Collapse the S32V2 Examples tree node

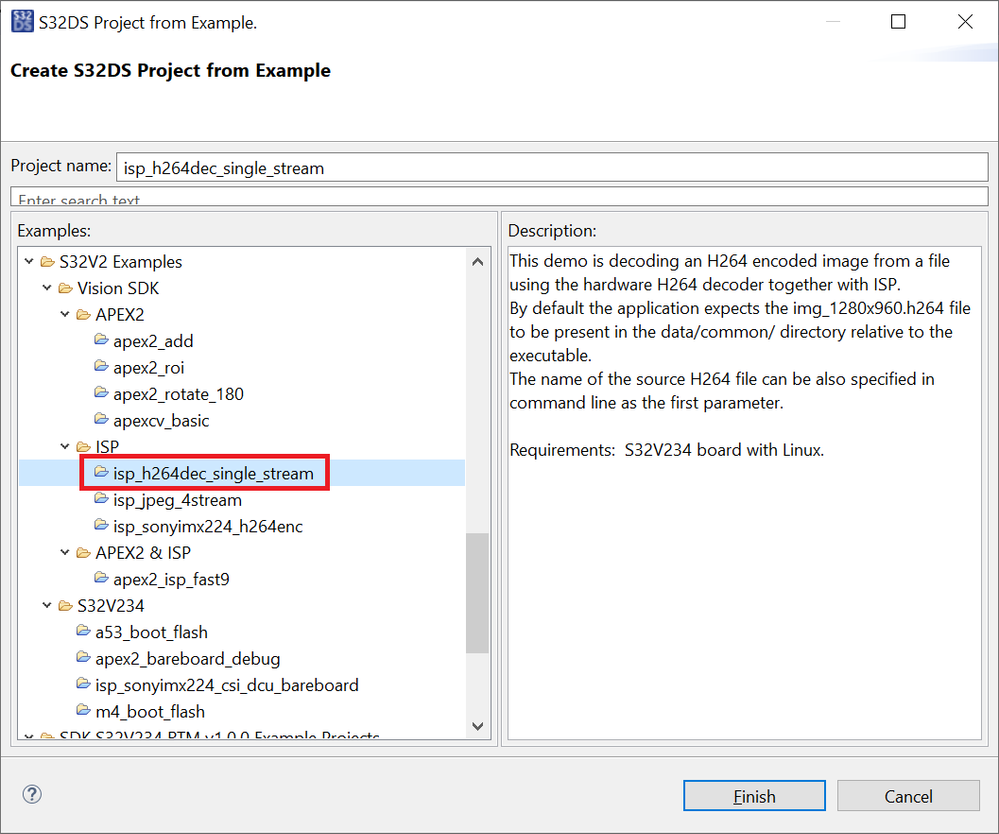[28, 261]
